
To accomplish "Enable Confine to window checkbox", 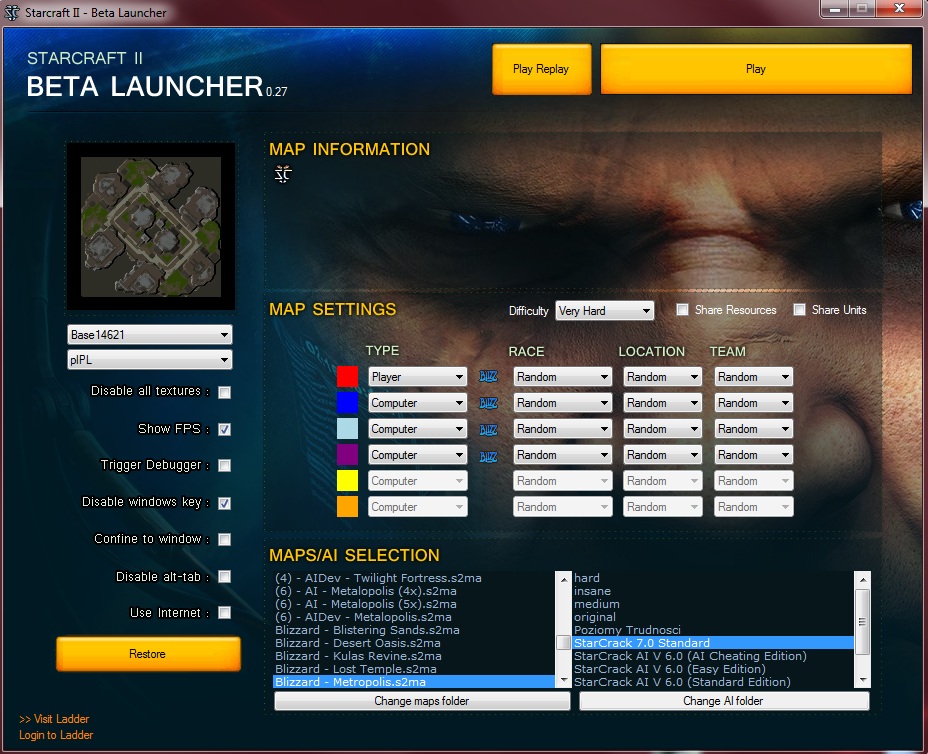I will tap(224, 540).
